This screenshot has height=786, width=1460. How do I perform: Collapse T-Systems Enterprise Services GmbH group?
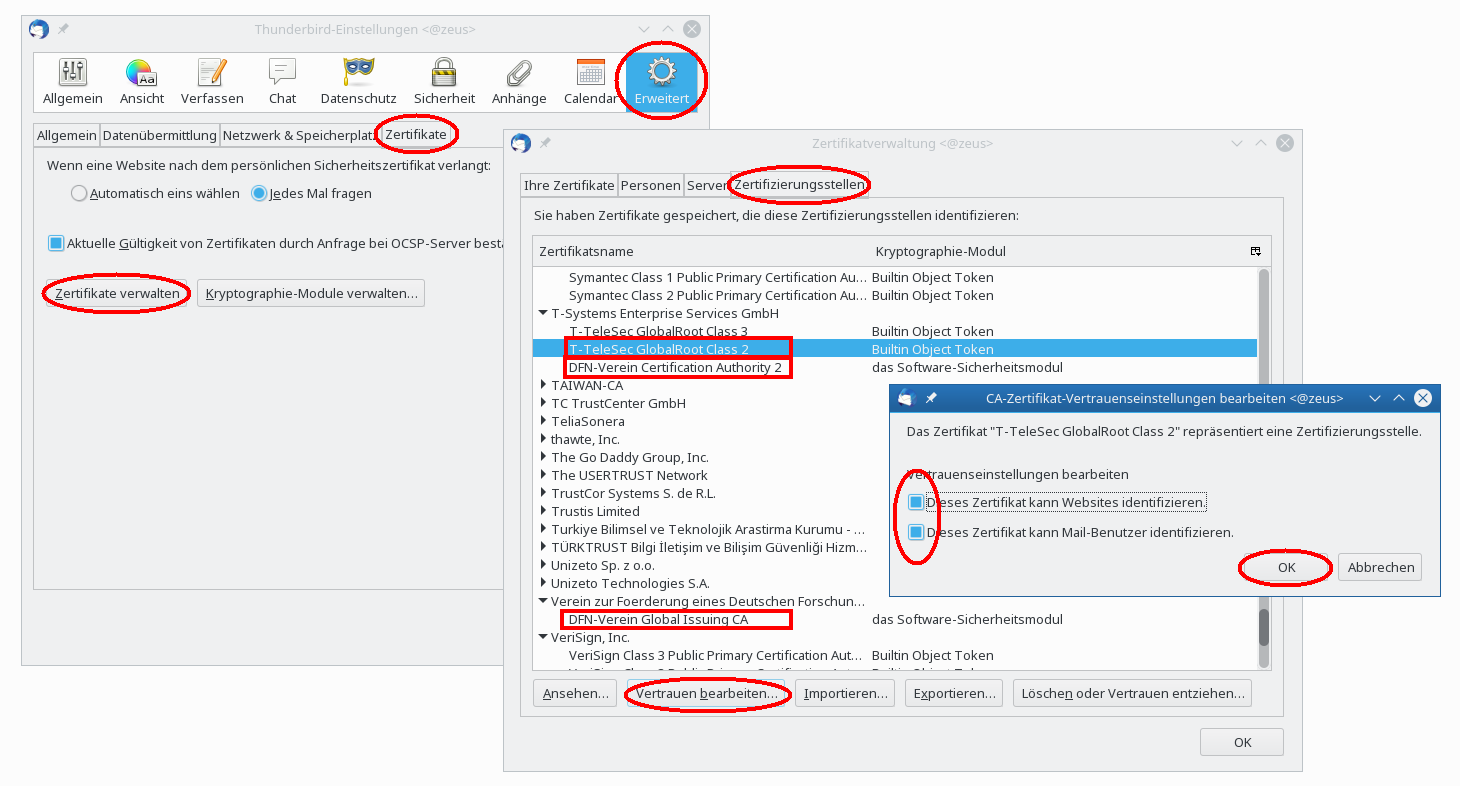(543, 313)
